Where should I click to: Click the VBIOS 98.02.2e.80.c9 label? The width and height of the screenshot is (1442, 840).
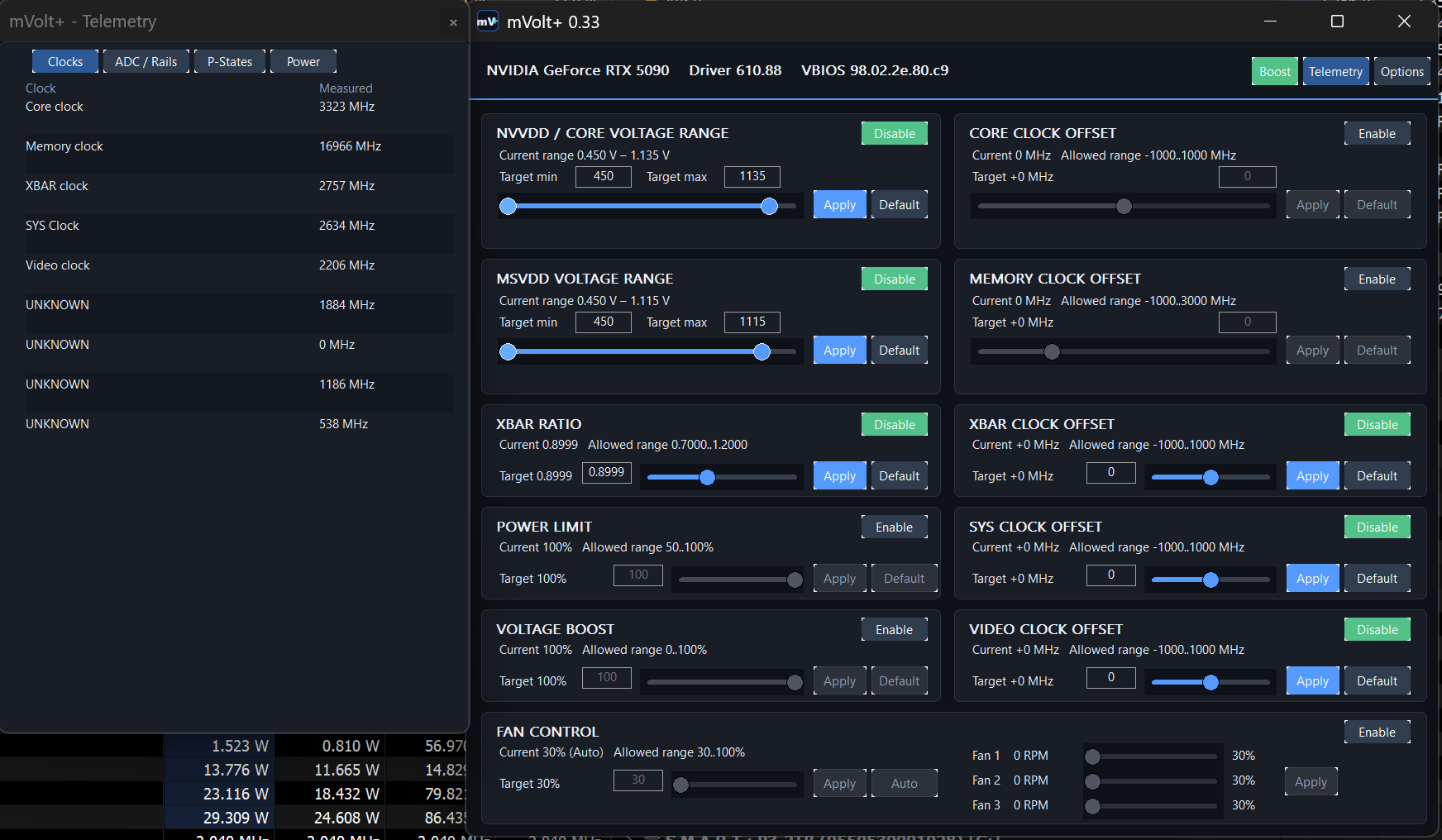pos(875,70)
